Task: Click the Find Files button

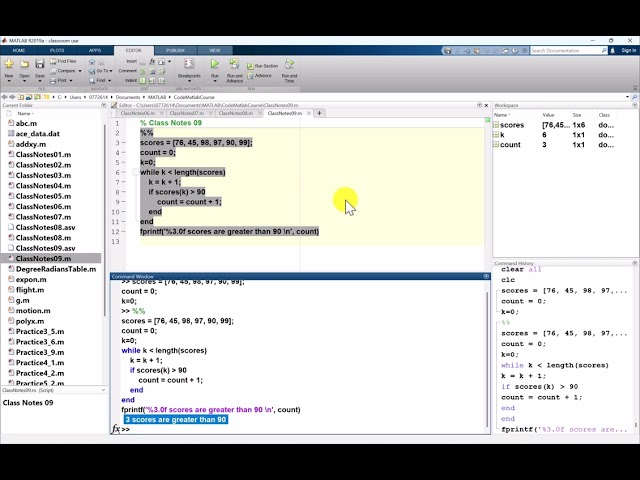Action: 63,61
